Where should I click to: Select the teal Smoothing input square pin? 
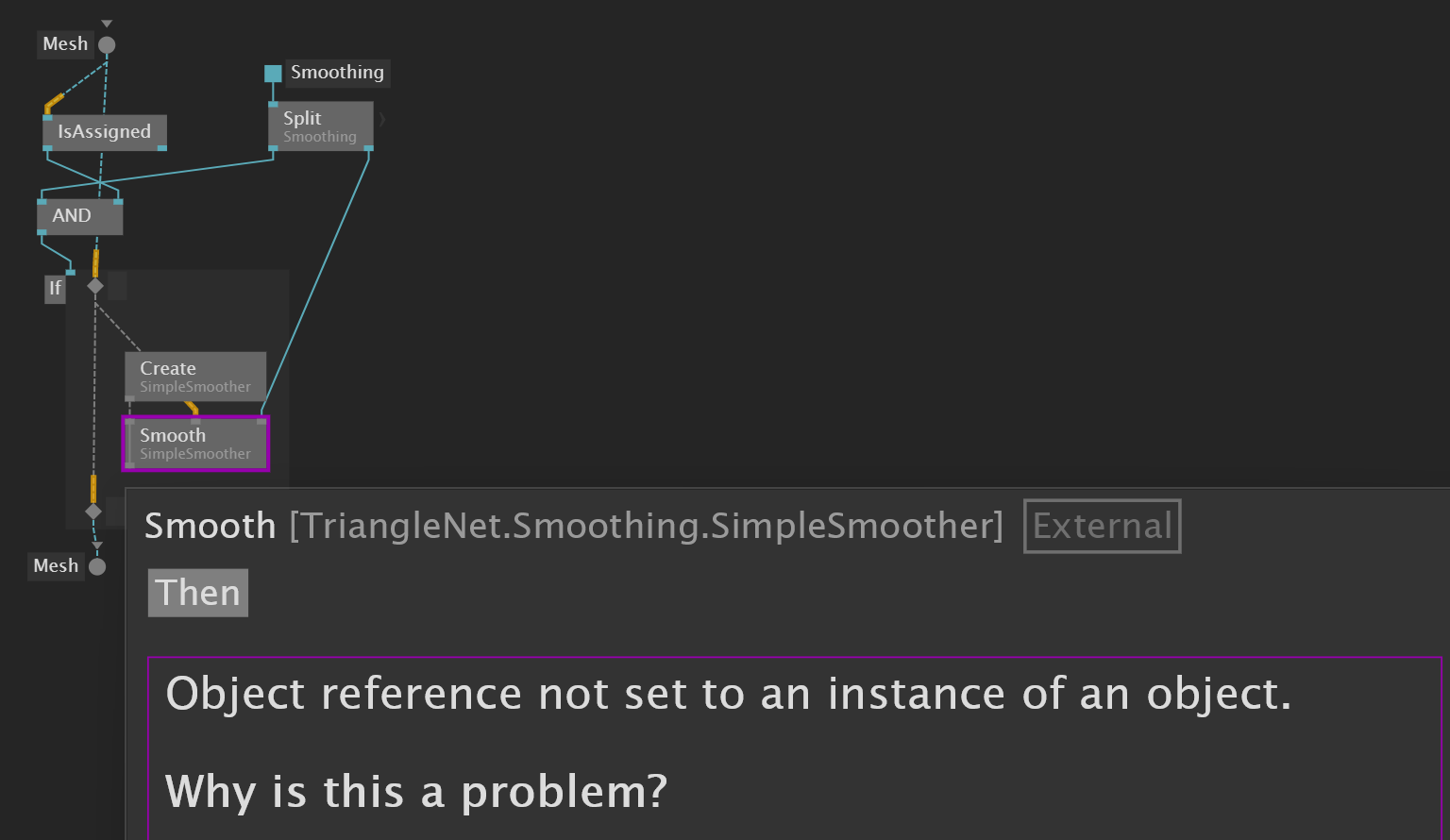(x=273, y=73)
